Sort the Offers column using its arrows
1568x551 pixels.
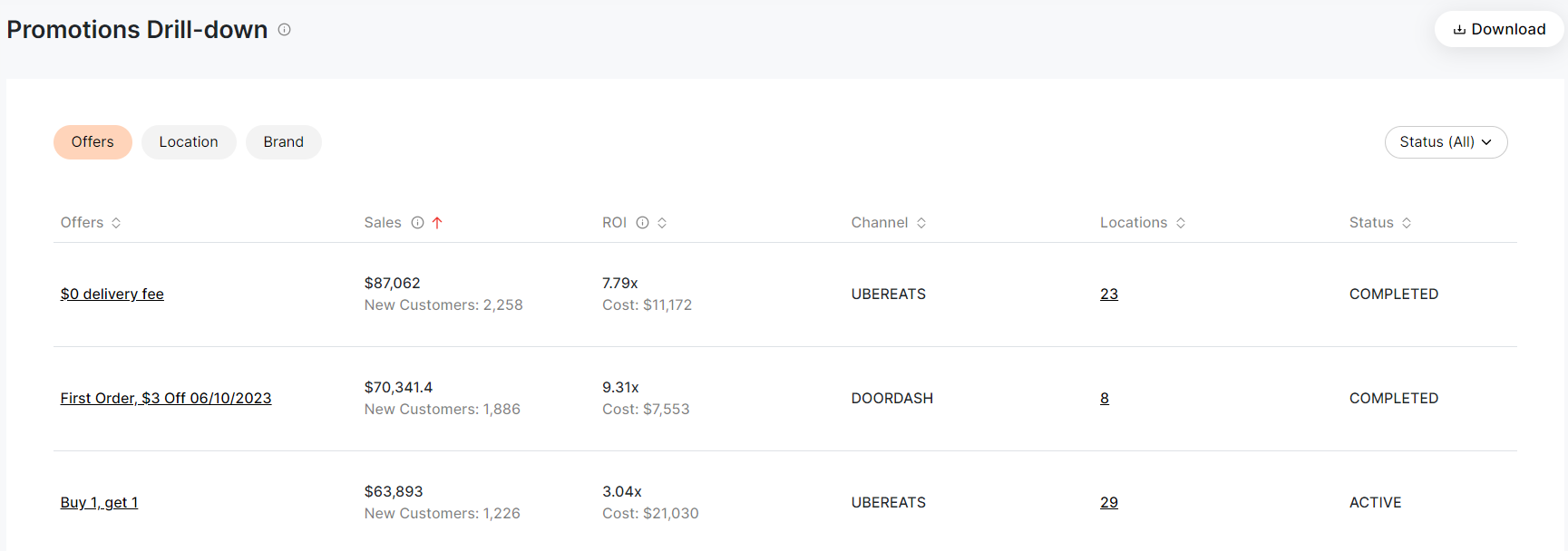coord(116,223)
